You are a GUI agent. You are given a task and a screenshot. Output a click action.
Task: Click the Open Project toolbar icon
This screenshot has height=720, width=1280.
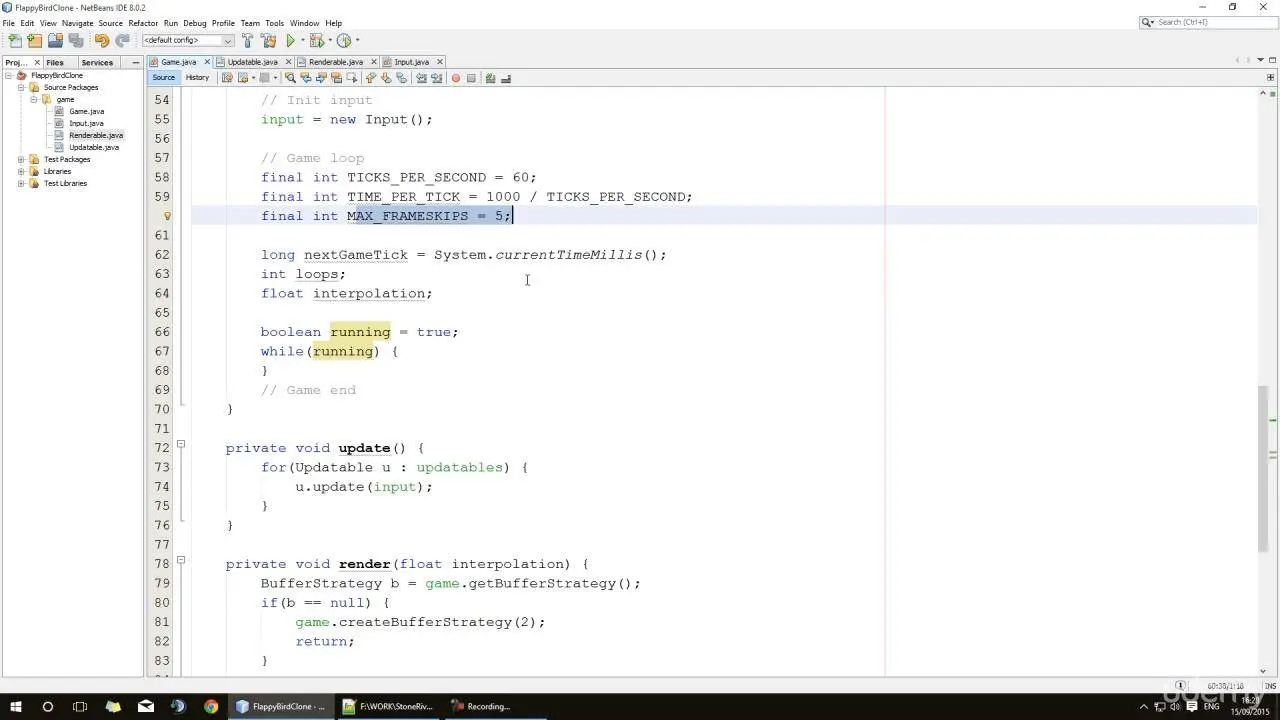click(x=55, y=41)
